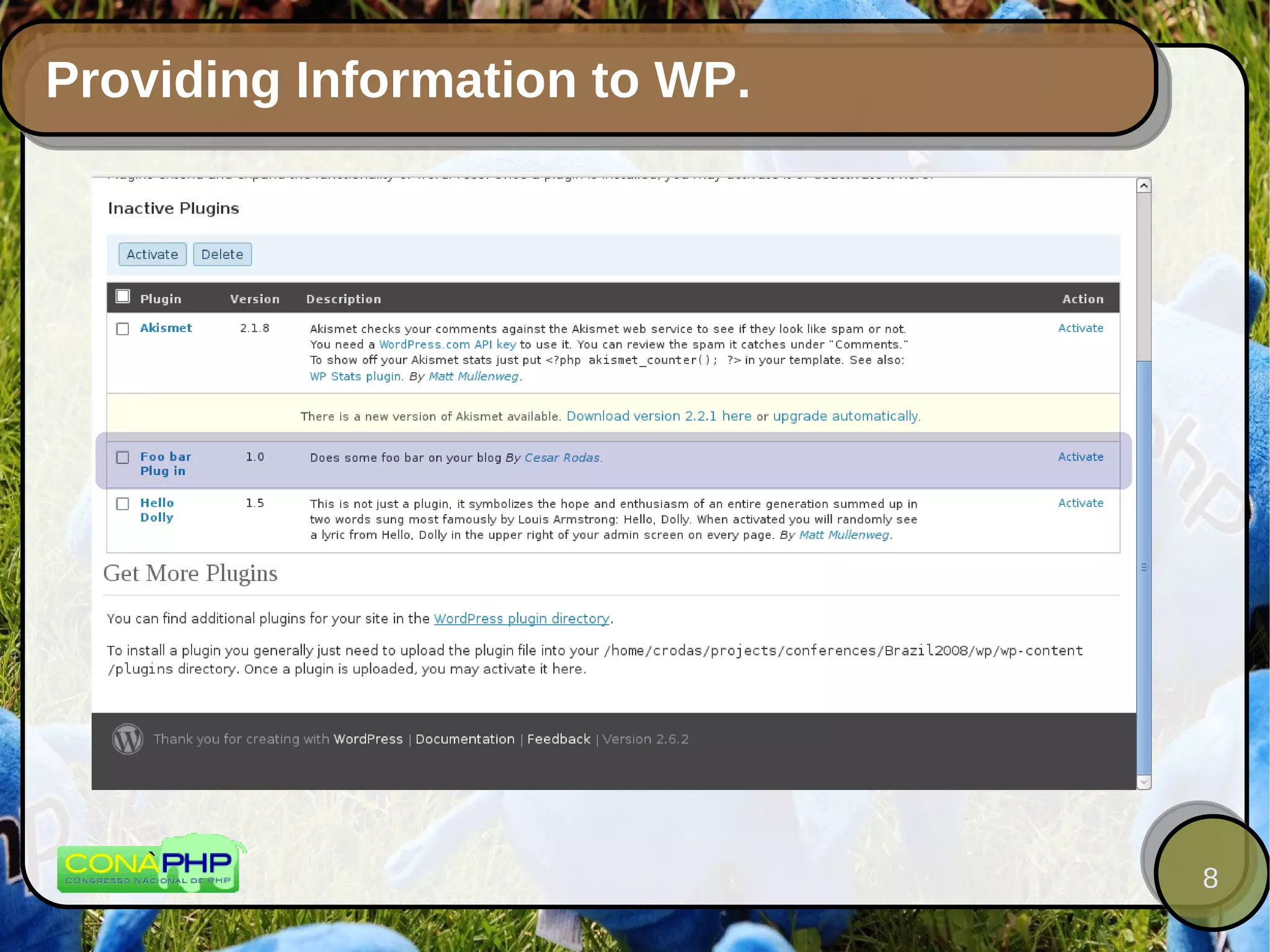This screenshot has height=952, width=1270.
Task: Check the Hello Dolly plugin checkbox
Action: (x=123, y=504)
